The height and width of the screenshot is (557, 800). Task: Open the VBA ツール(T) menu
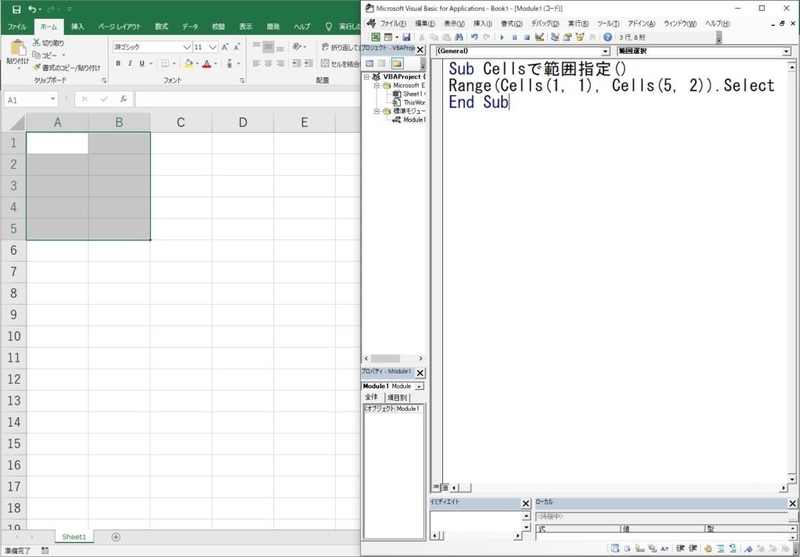pos(608,23)
